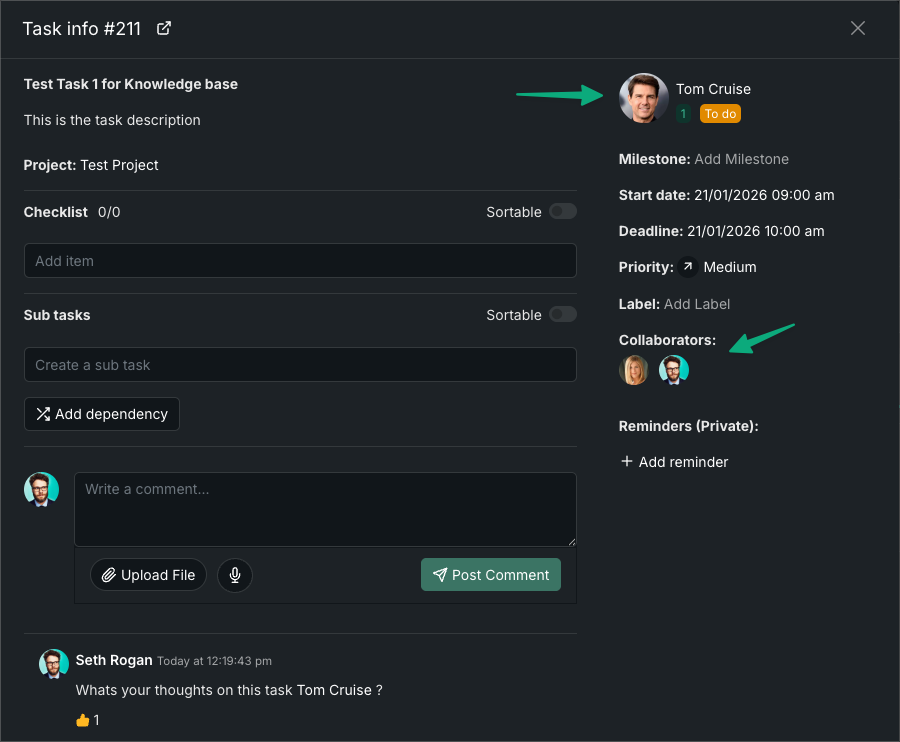Click Seth Rogan's avatar in the comment
900x742 pixels.
coord(54,664)
